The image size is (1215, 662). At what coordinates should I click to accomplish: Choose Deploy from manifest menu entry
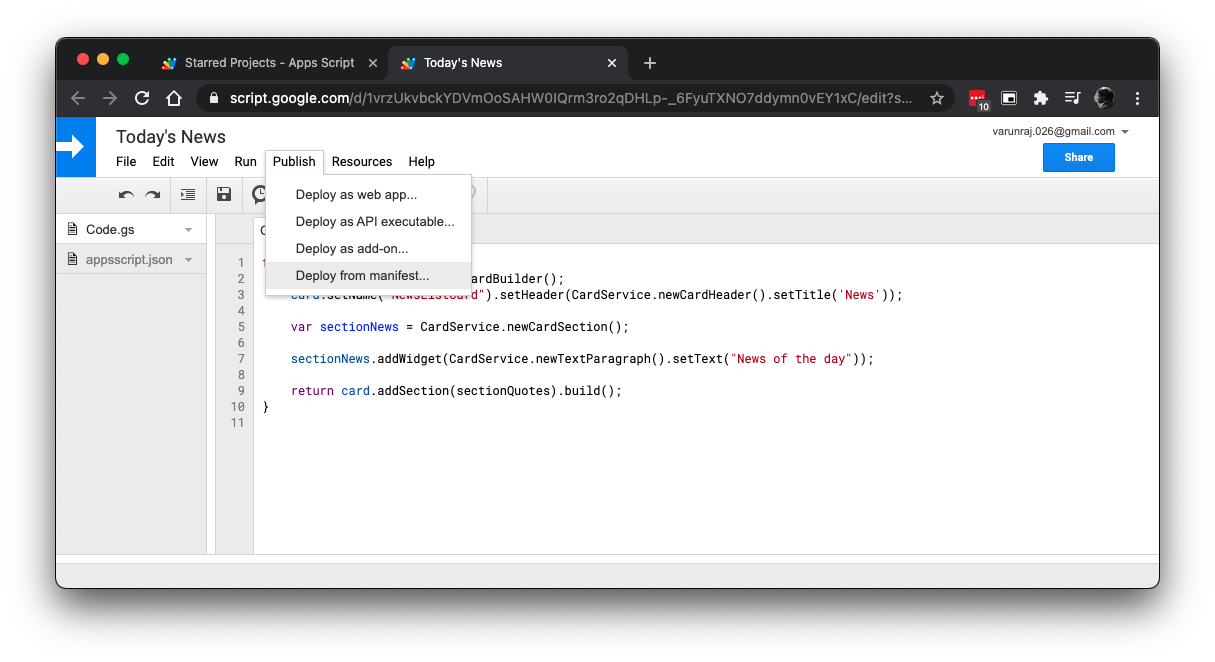click(x=362, y=276)
